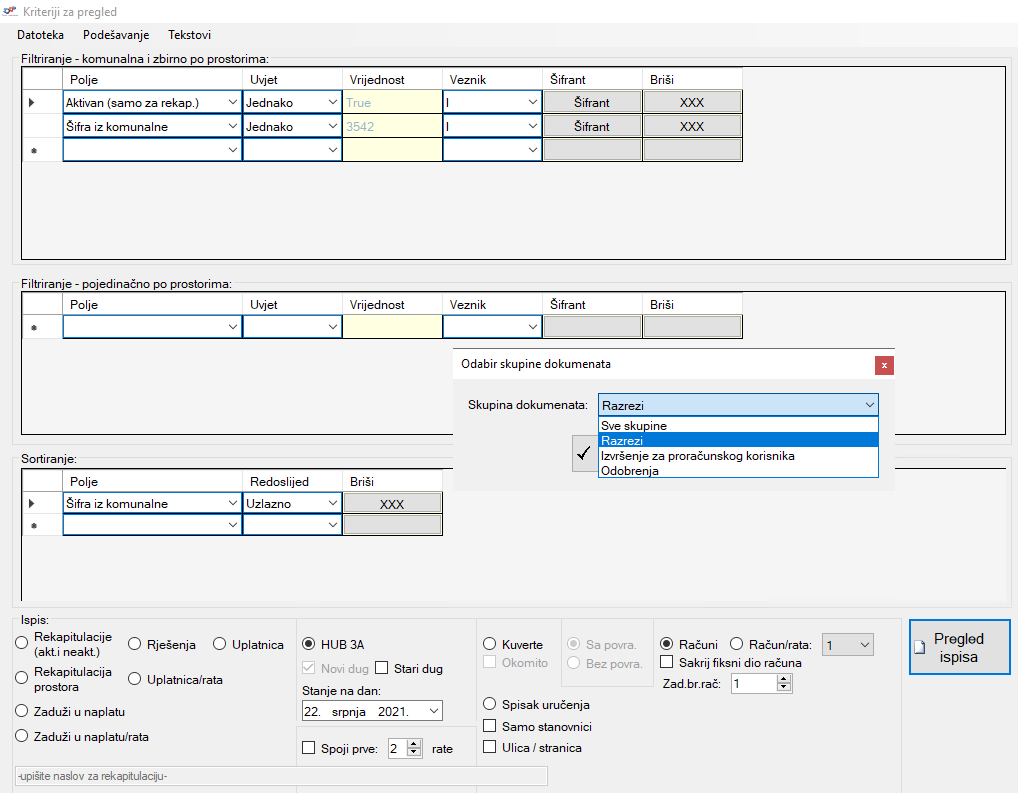Select Odobrenja from the dropdown list

pos(630,471)
